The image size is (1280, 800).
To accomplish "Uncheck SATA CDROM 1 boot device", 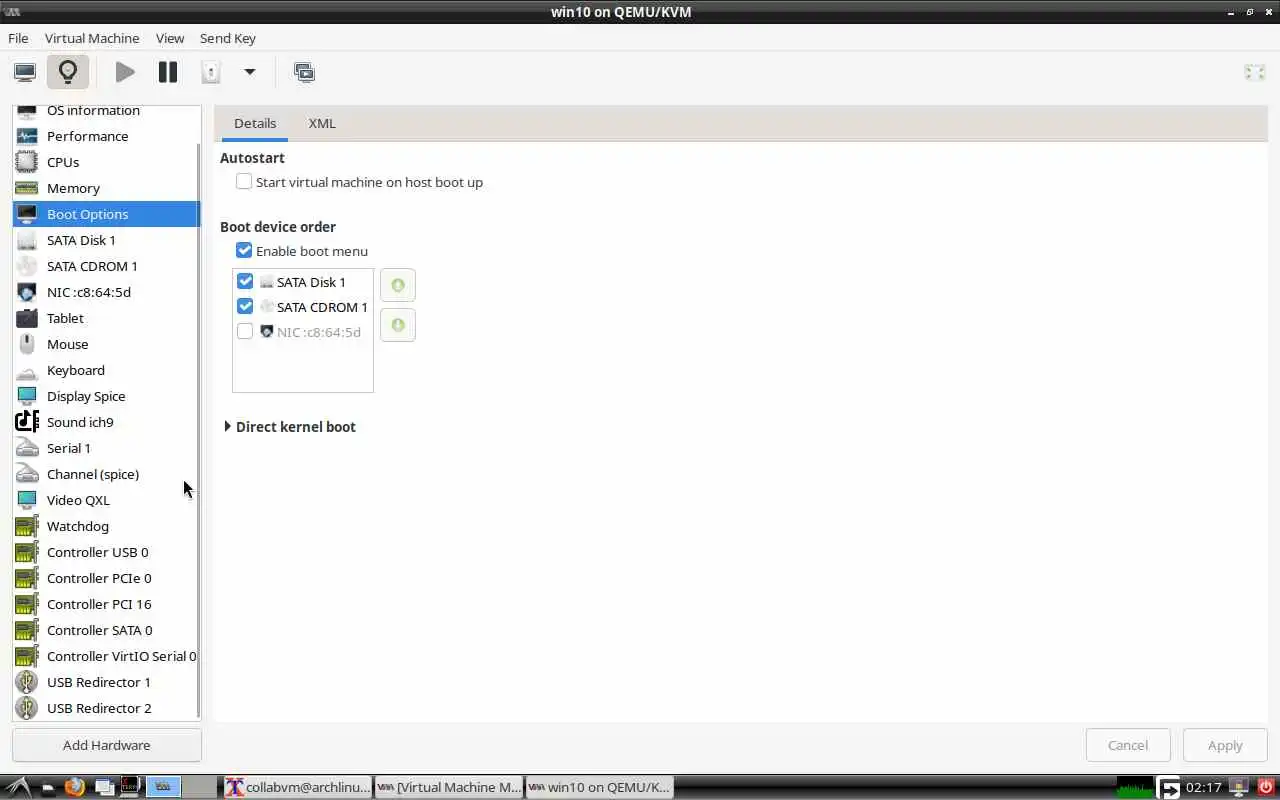I will click(x=245, y=307).
